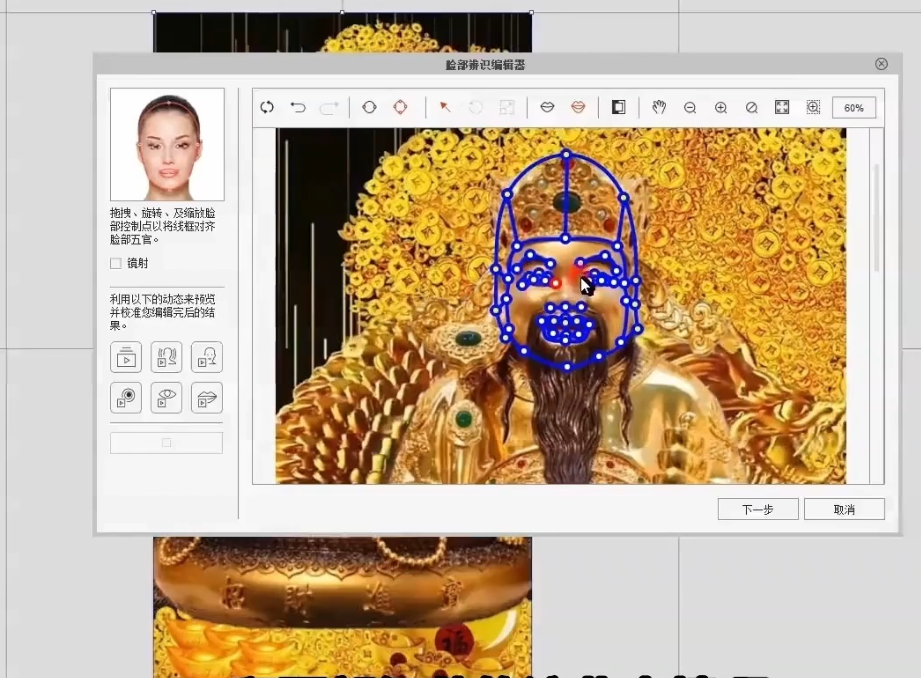This screenshot has width=921, height=678.
Task: Click the sample face reference thumbnail
Action: (167, 144)
